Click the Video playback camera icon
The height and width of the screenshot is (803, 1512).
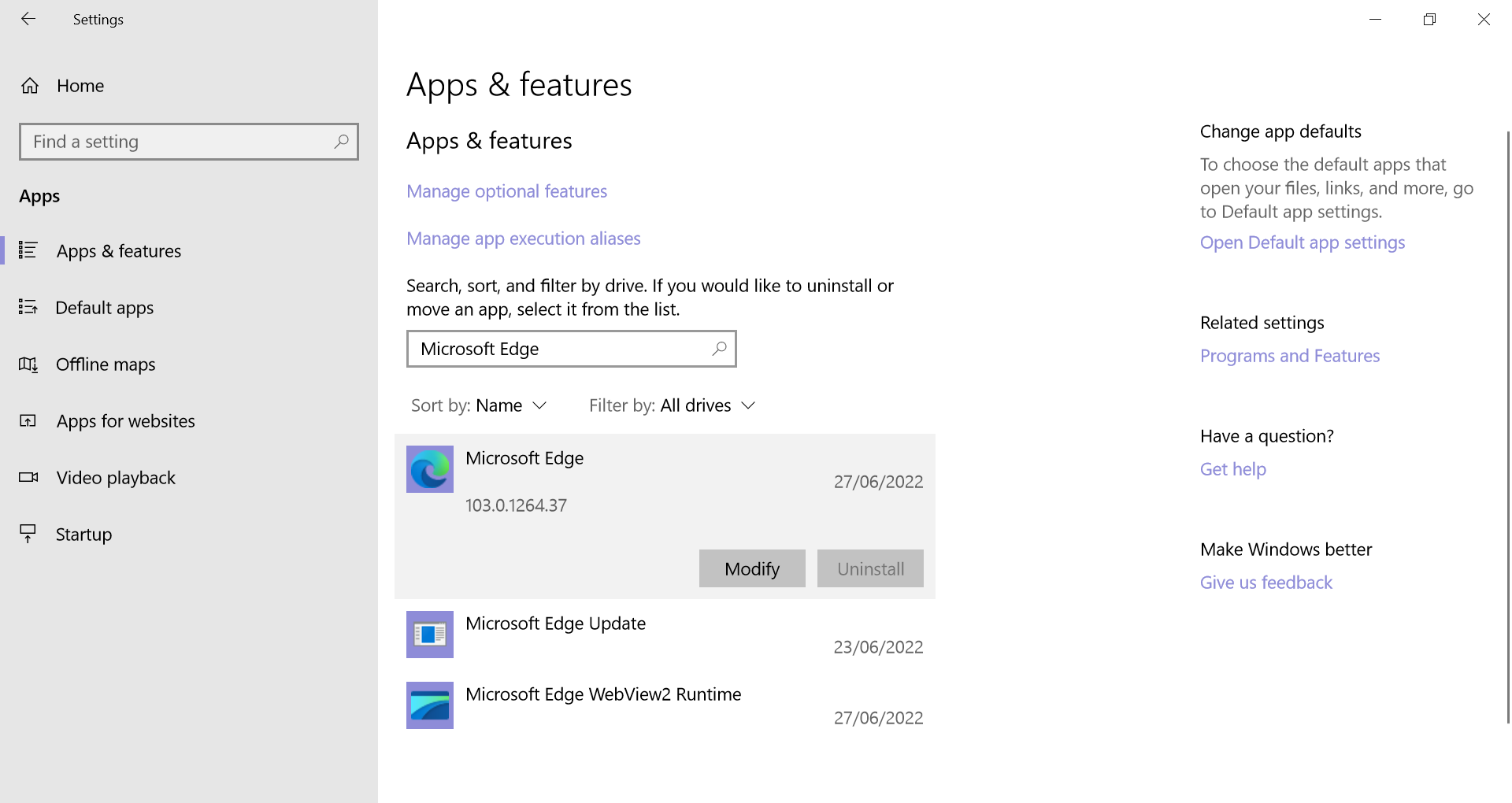tap(28, 477)
